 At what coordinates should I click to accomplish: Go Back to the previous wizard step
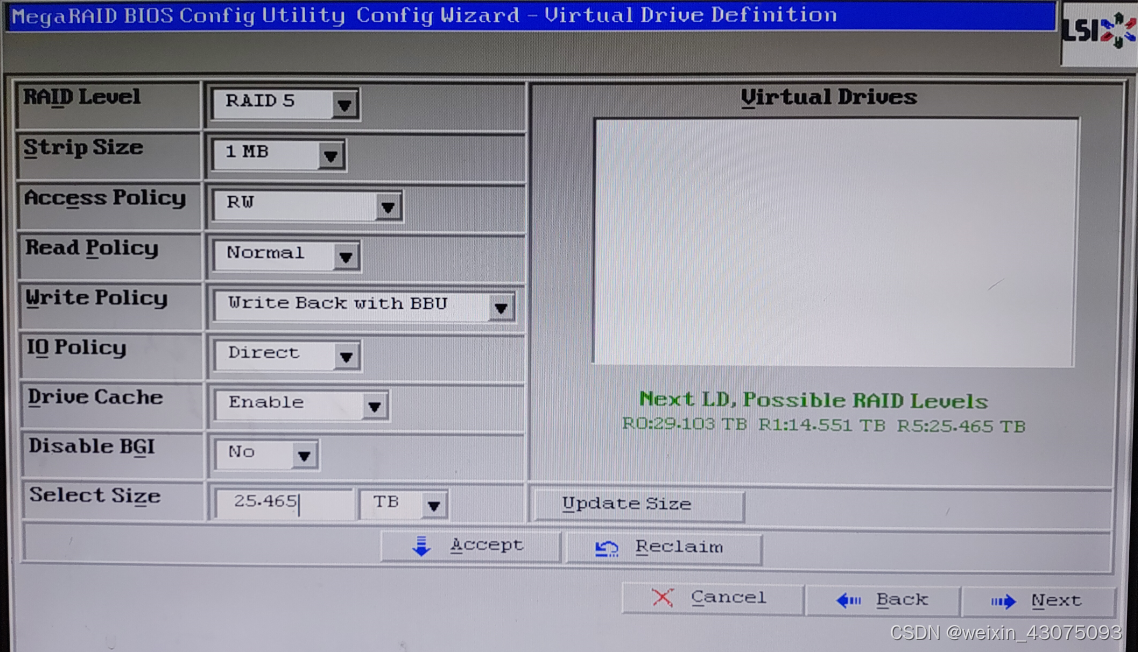(883, 600)
